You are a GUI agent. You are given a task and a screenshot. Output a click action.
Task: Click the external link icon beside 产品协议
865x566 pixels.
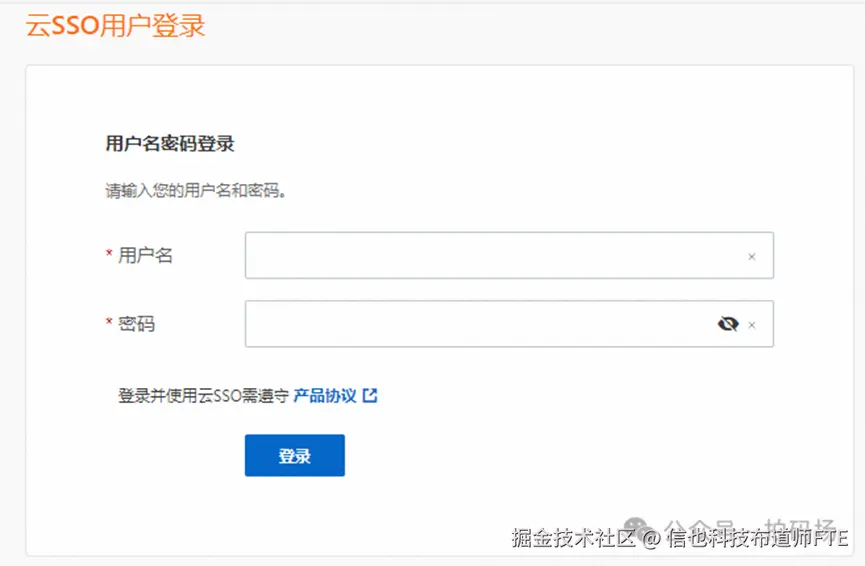click(x=370, y=395)
